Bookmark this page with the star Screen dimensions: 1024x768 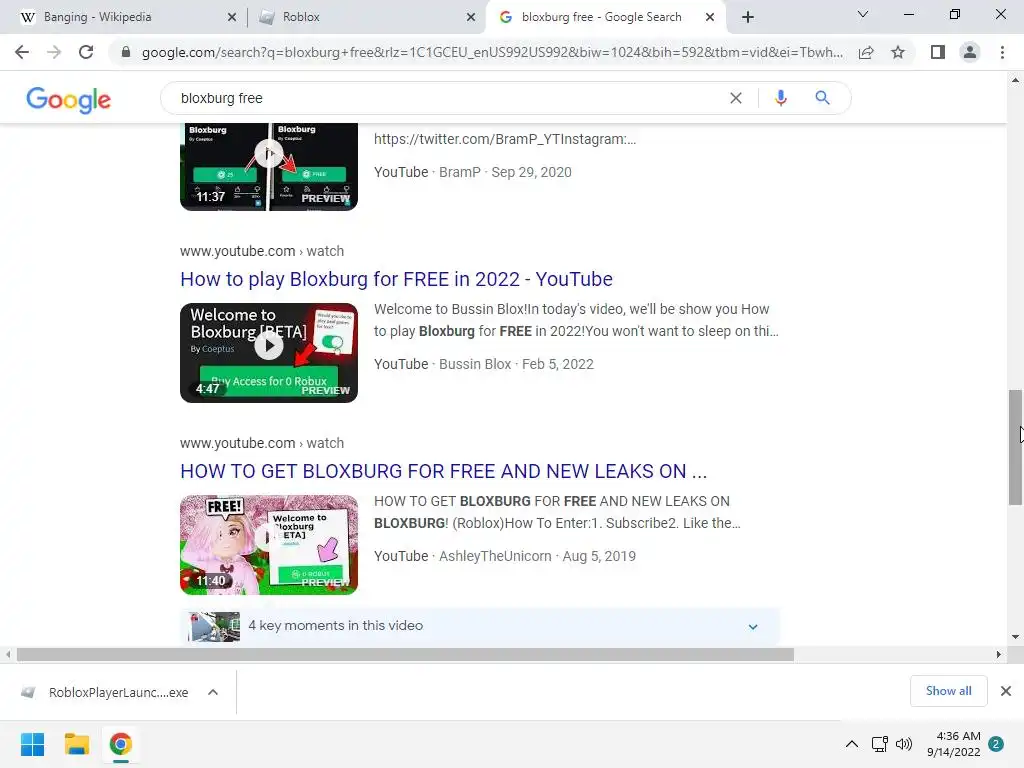[898, 52]
